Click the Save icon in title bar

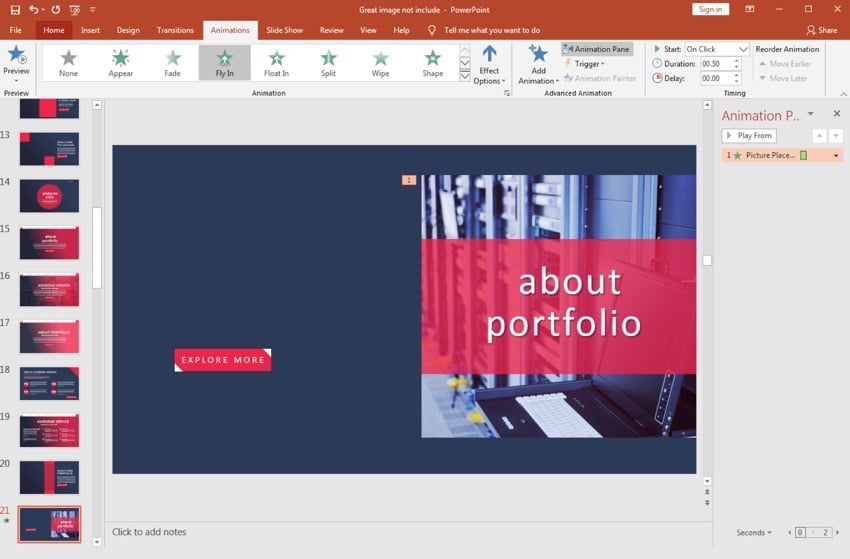click(15, 9)
